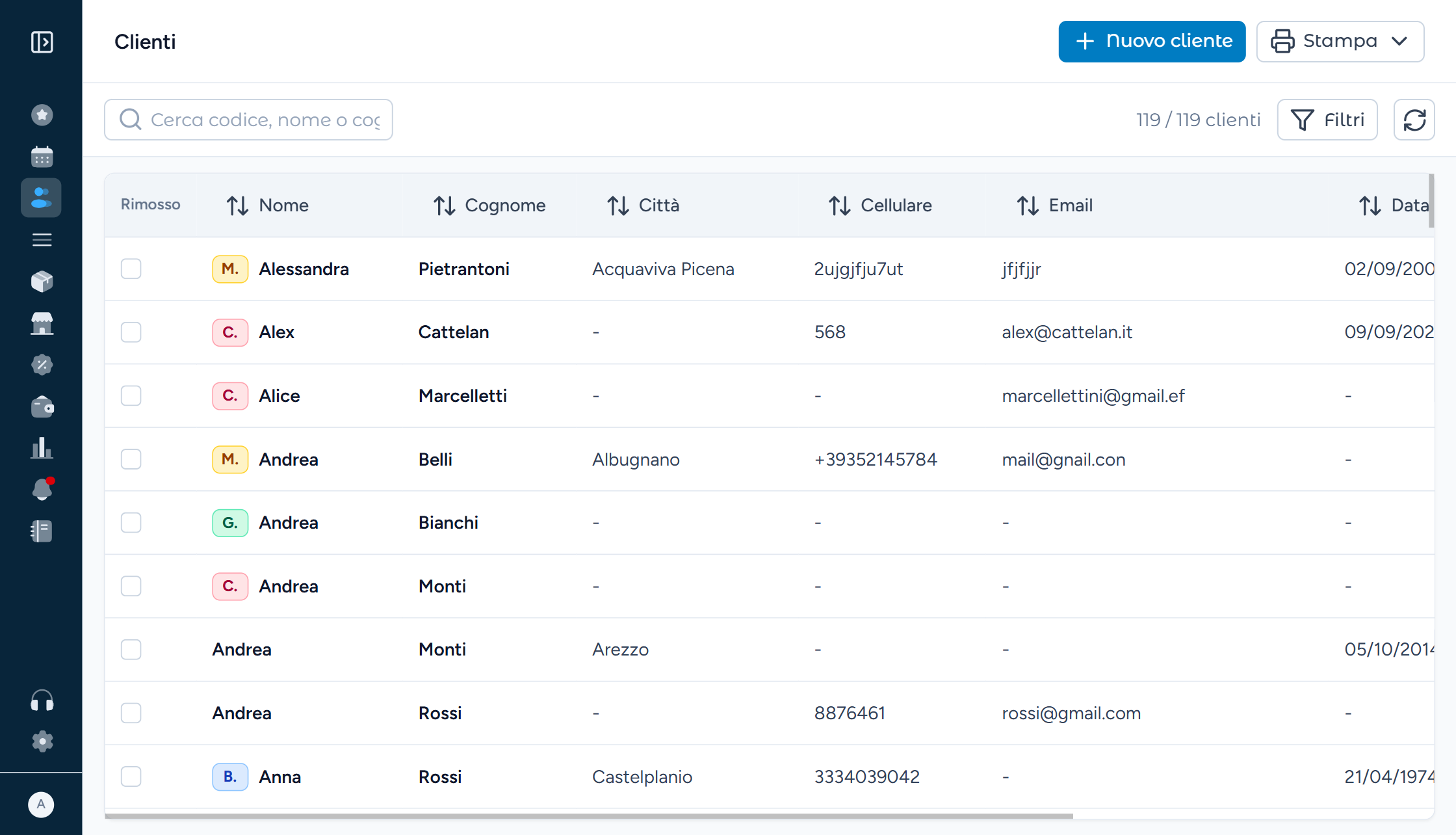Tick the checkbox for Alessandra Pietrantoni
This screenshot has height=835, width=1456.
coord(131,269)
